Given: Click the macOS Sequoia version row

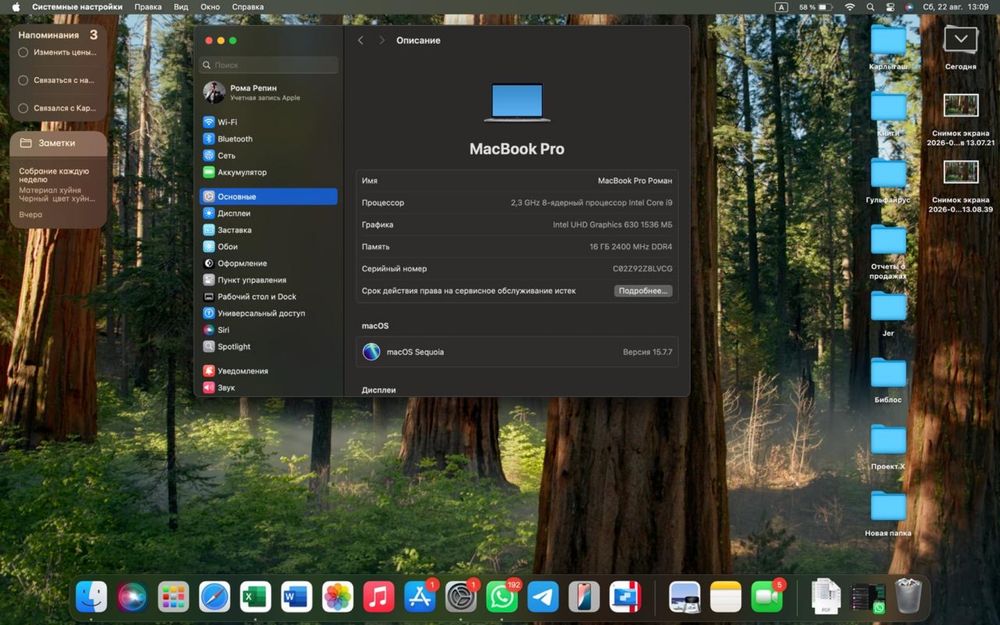Looking at the screenshot, I should coord(517,352).
